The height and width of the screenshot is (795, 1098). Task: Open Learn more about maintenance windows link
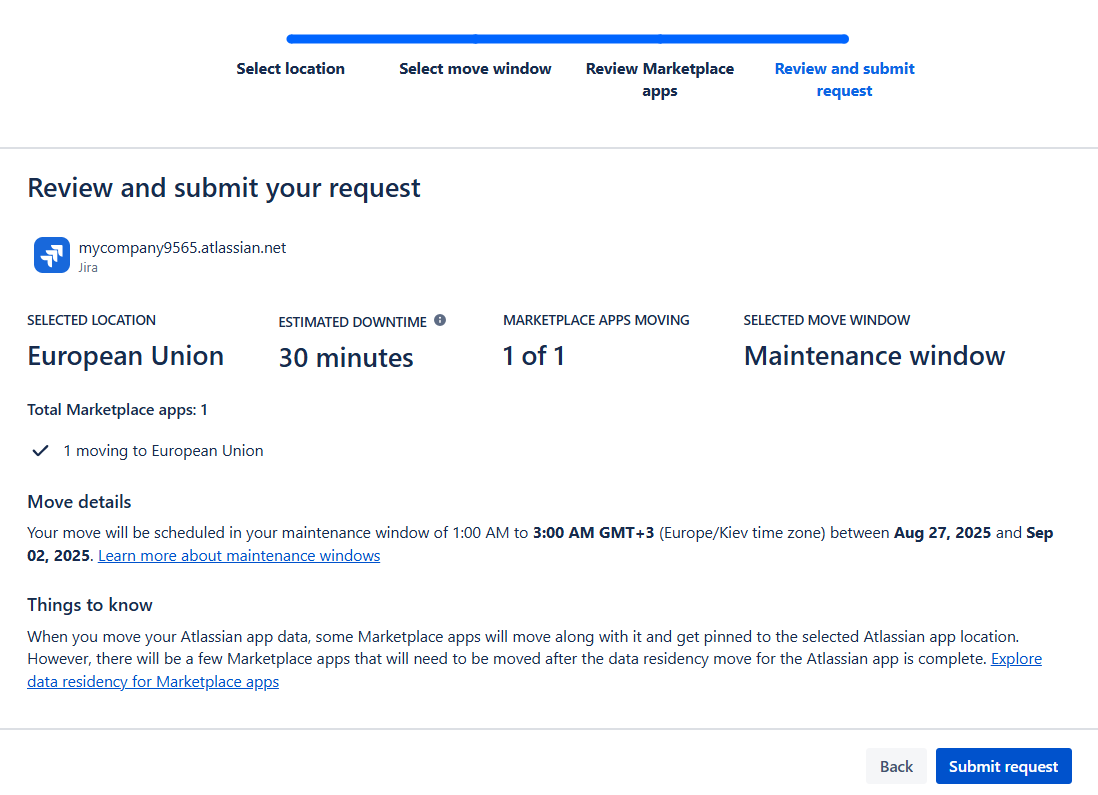click(239, 556)
